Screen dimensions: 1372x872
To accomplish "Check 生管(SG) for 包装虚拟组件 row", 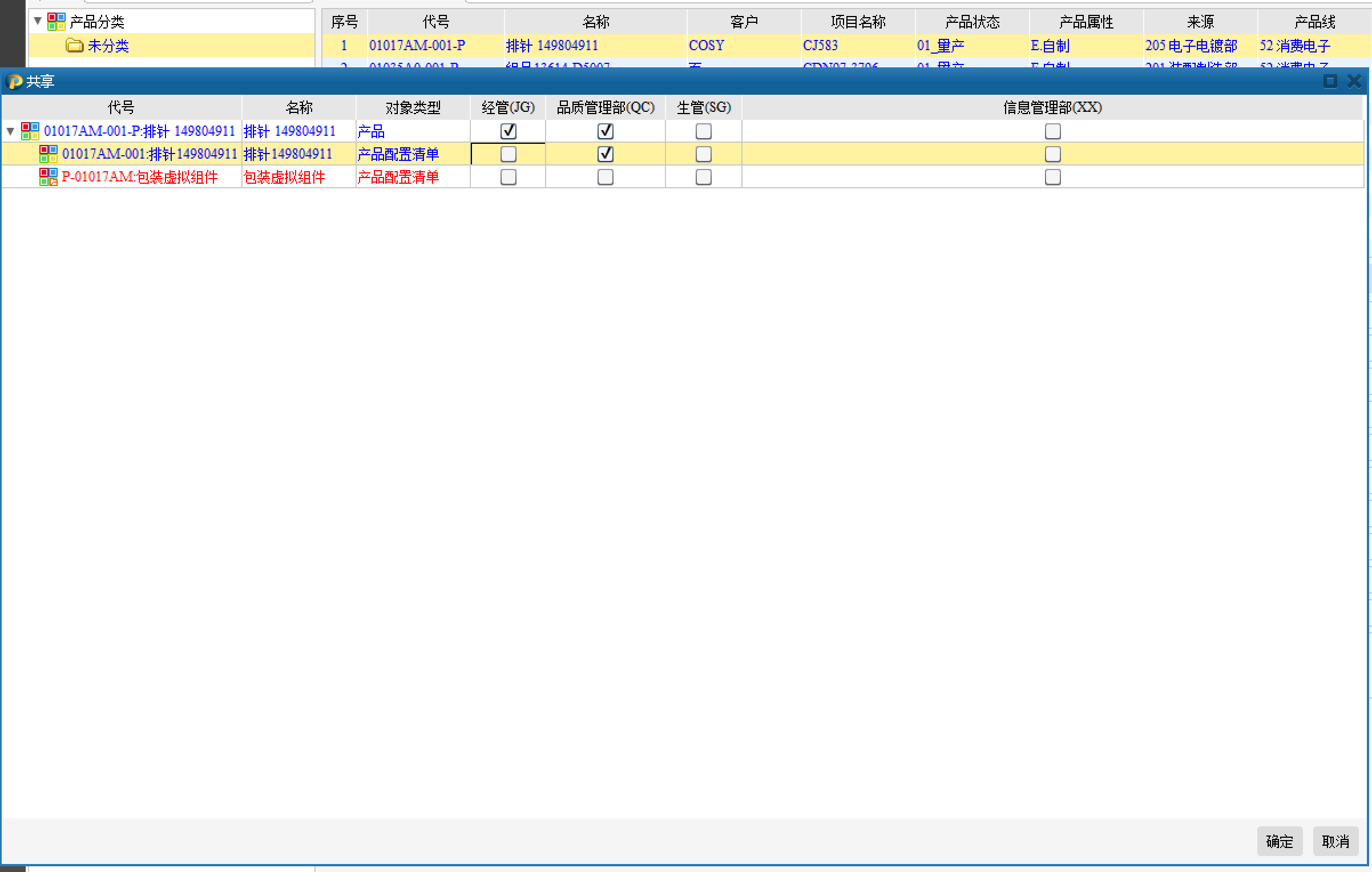I will point(703,177).
